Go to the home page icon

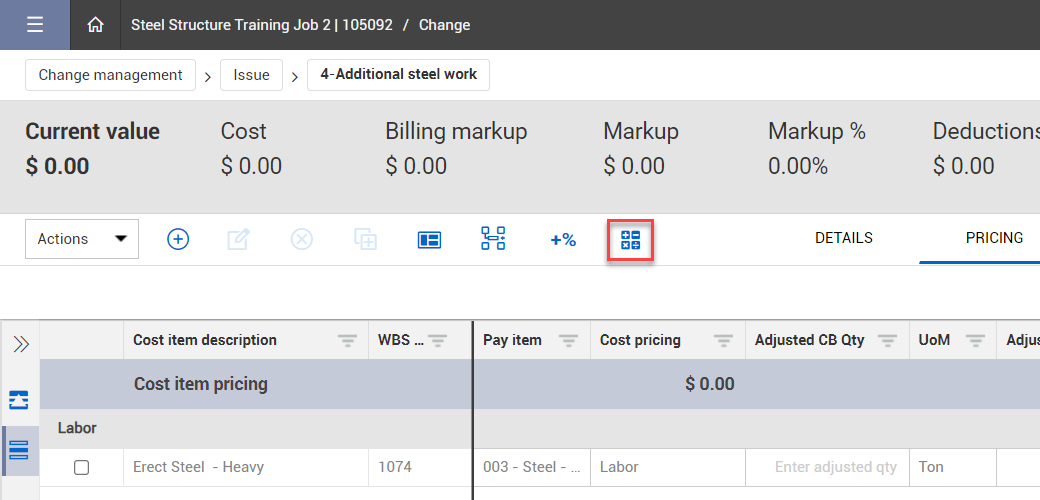click(95, 25)
